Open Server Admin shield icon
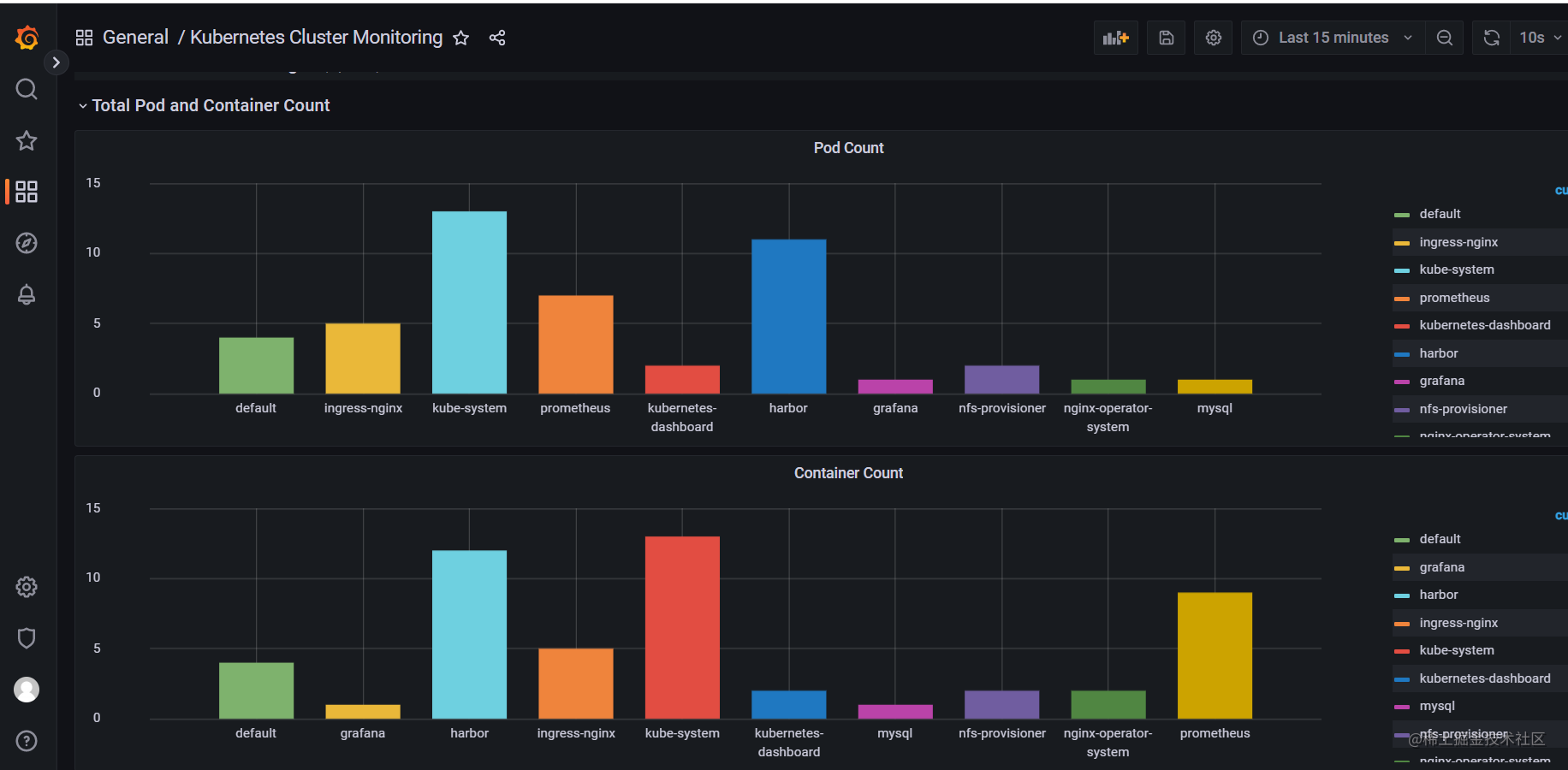Viewport: 1568px width, 770px height. coord(27,638)
